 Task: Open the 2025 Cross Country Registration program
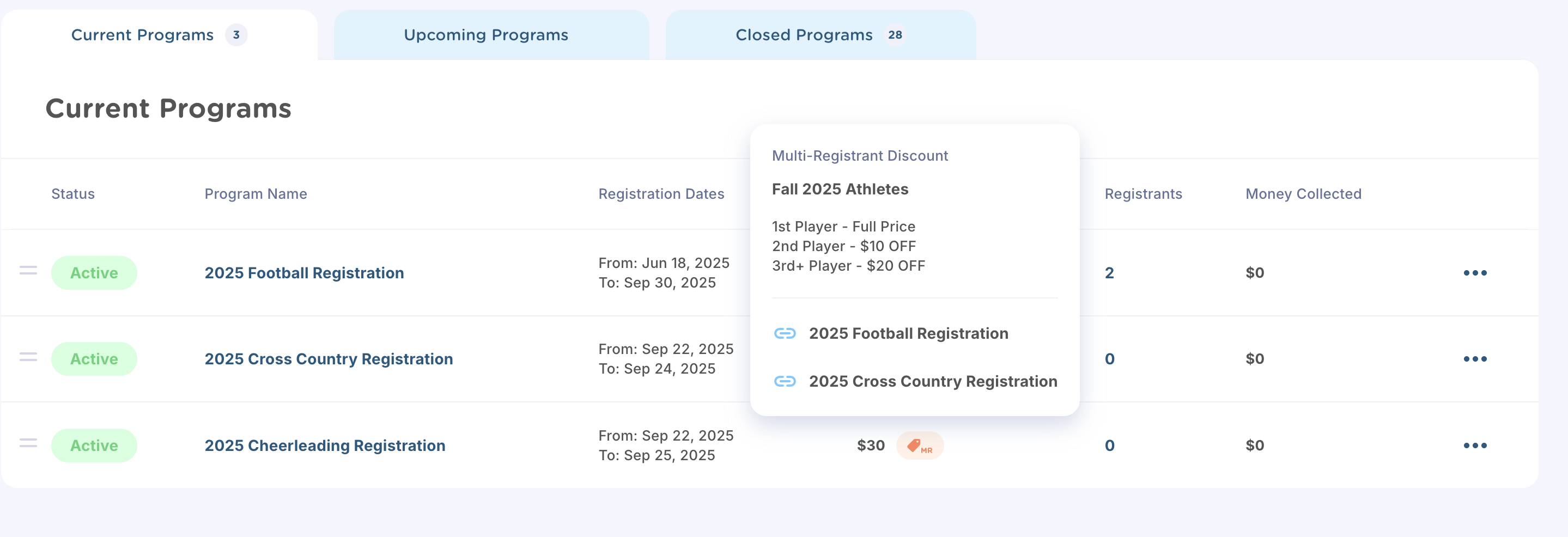pyautogui.click(x=328, y=359)
